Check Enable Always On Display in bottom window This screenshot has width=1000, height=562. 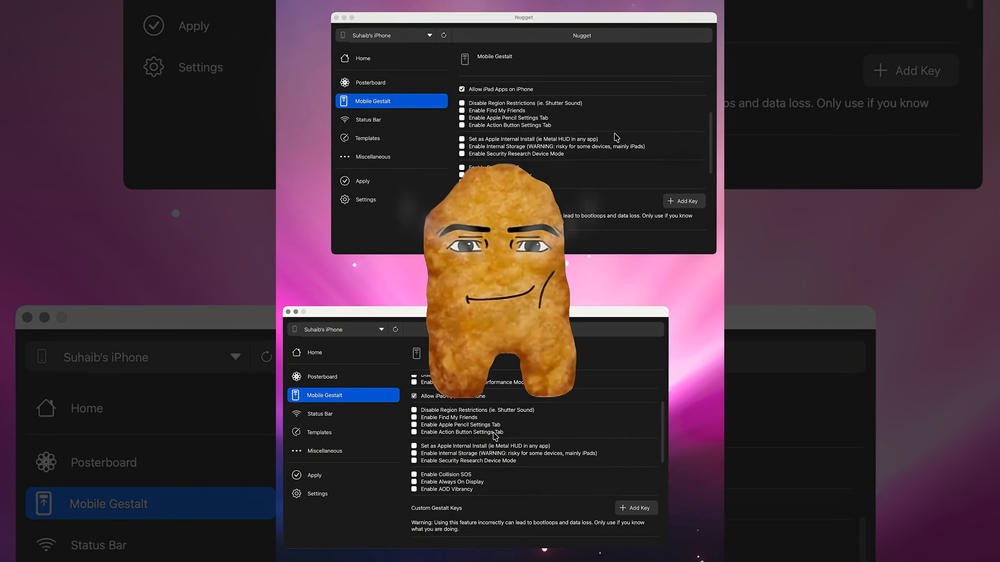pos(414,482)
